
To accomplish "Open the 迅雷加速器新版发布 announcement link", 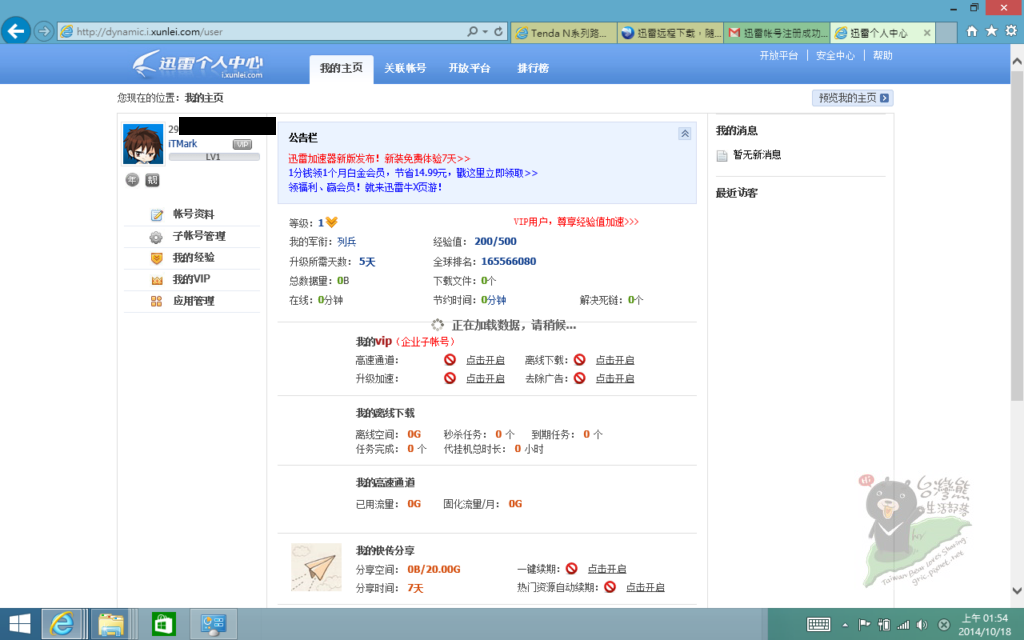I will pyautogui.click(x=379, y=159).
